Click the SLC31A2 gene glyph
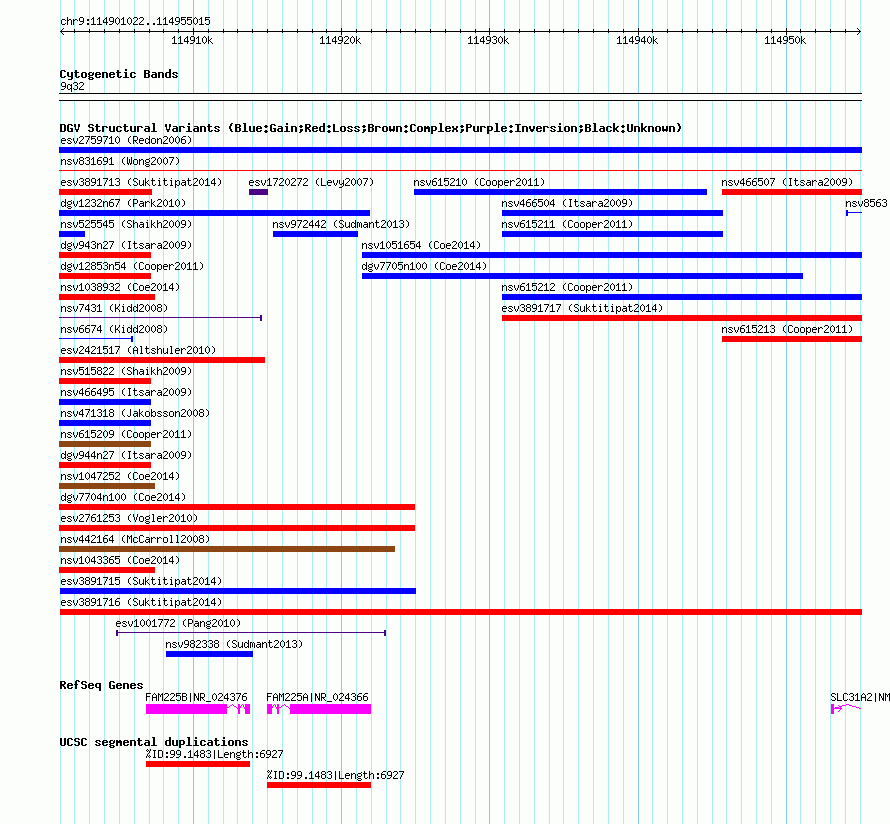 click(x=846, y=708)
